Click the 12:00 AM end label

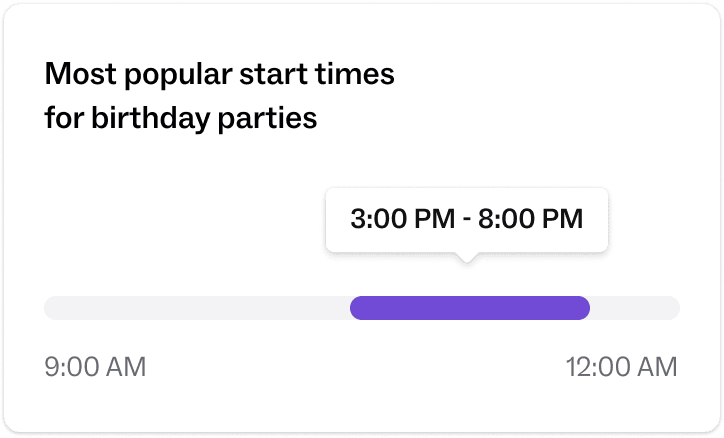[621, 367]
